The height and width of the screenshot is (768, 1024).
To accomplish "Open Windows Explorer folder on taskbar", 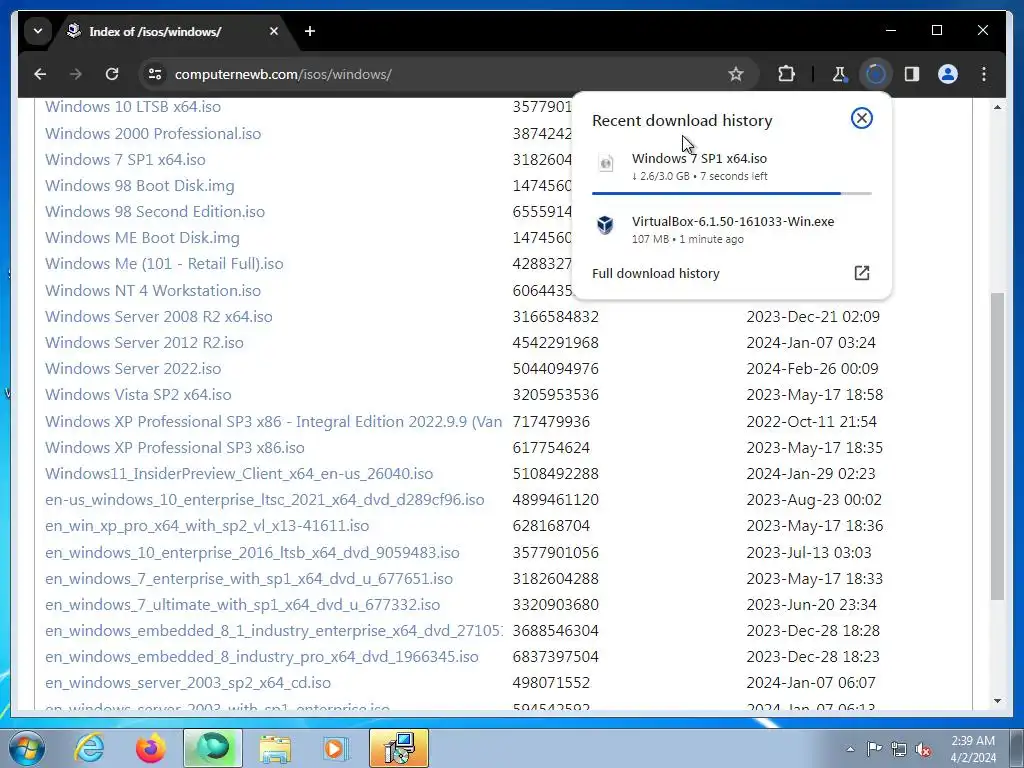I will click(x=275, y=748).
